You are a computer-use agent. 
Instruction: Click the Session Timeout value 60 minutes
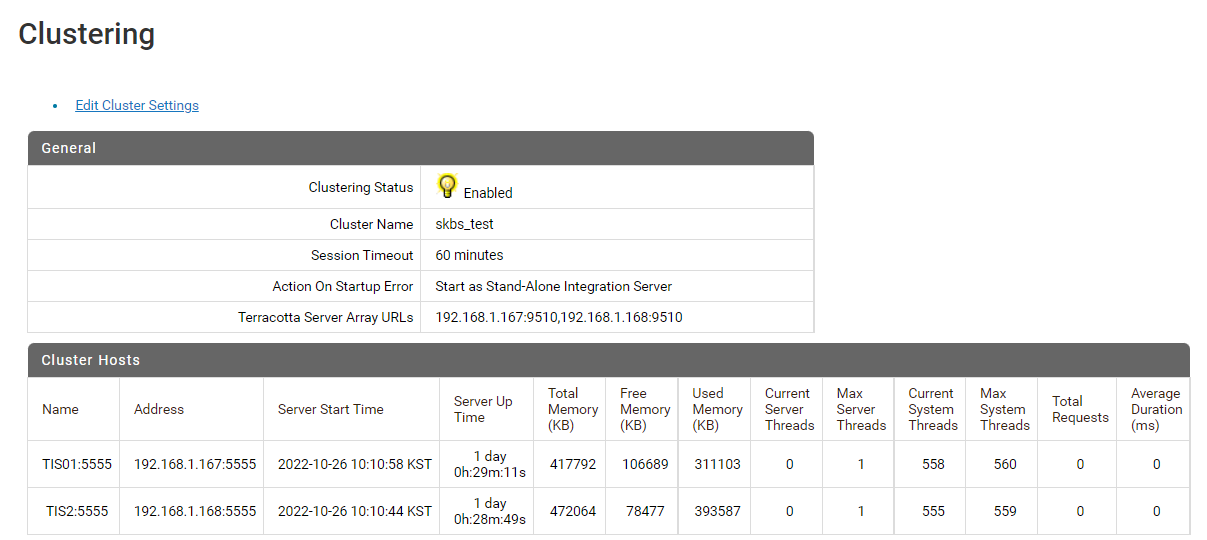click(x=469, y=255)
